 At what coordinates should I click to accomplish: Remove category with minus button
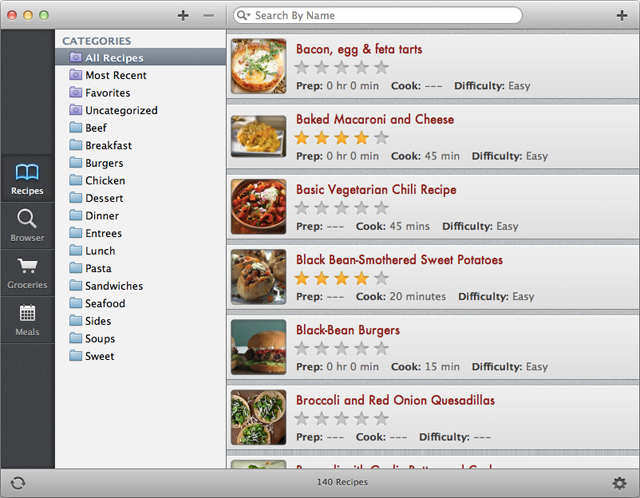[209, 16]
